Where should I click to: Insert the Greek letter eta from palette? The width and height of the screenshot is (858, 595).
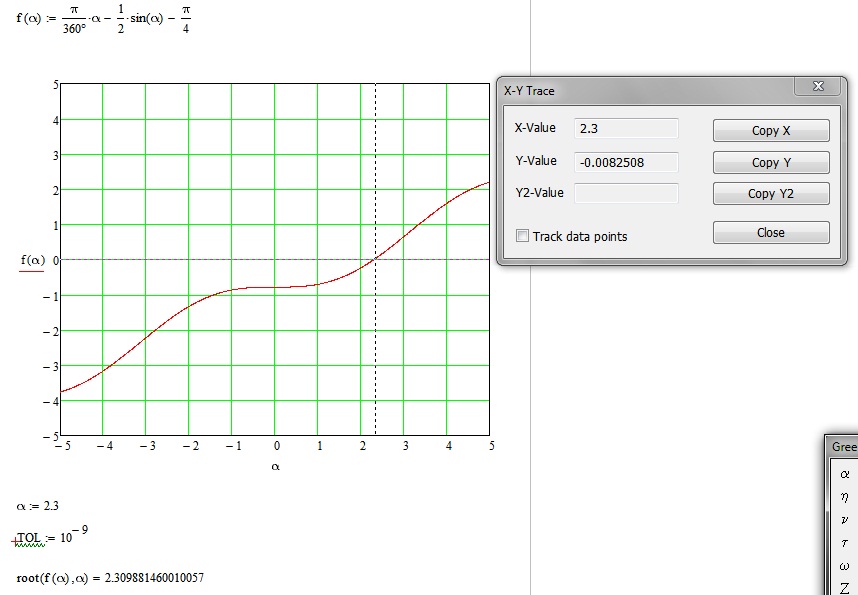click(x=845, y=497)
